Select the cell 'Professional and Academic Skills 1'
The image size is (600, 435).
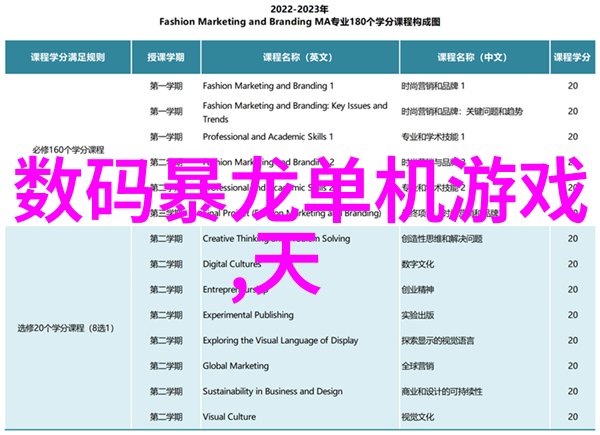click(268, 137)
